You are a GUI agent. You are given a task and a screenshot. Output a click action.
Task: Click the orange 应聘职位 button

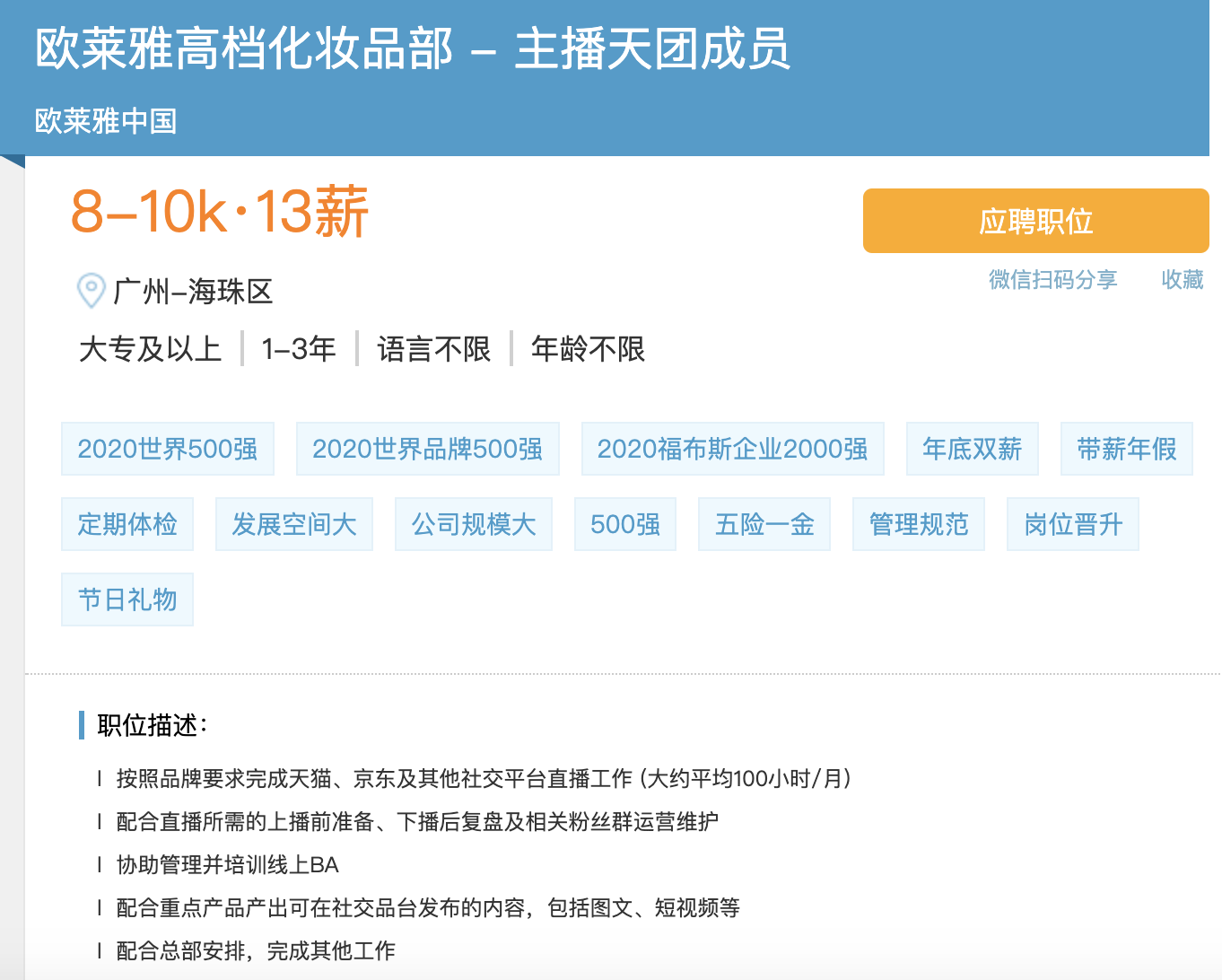1035,221
